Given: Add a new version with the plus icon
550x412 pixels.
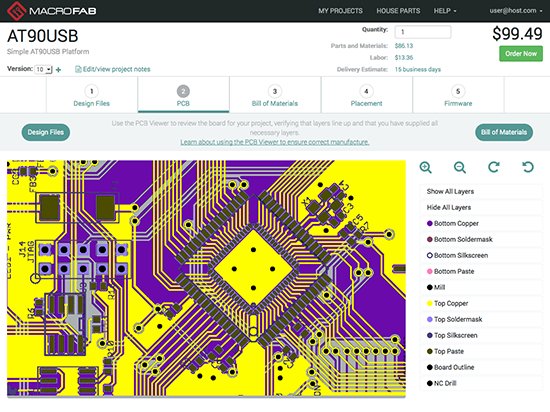Looking at the screenshot, I should point(58,70).
